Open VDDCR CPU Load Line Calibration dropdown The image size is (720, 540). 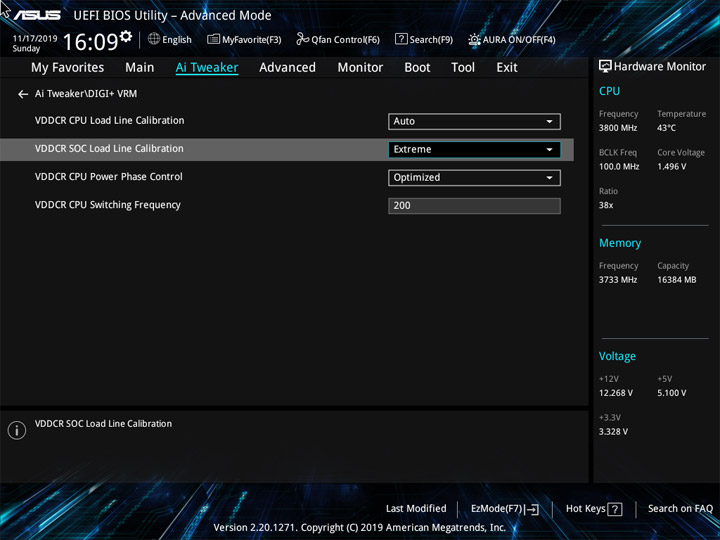point(474,122)
